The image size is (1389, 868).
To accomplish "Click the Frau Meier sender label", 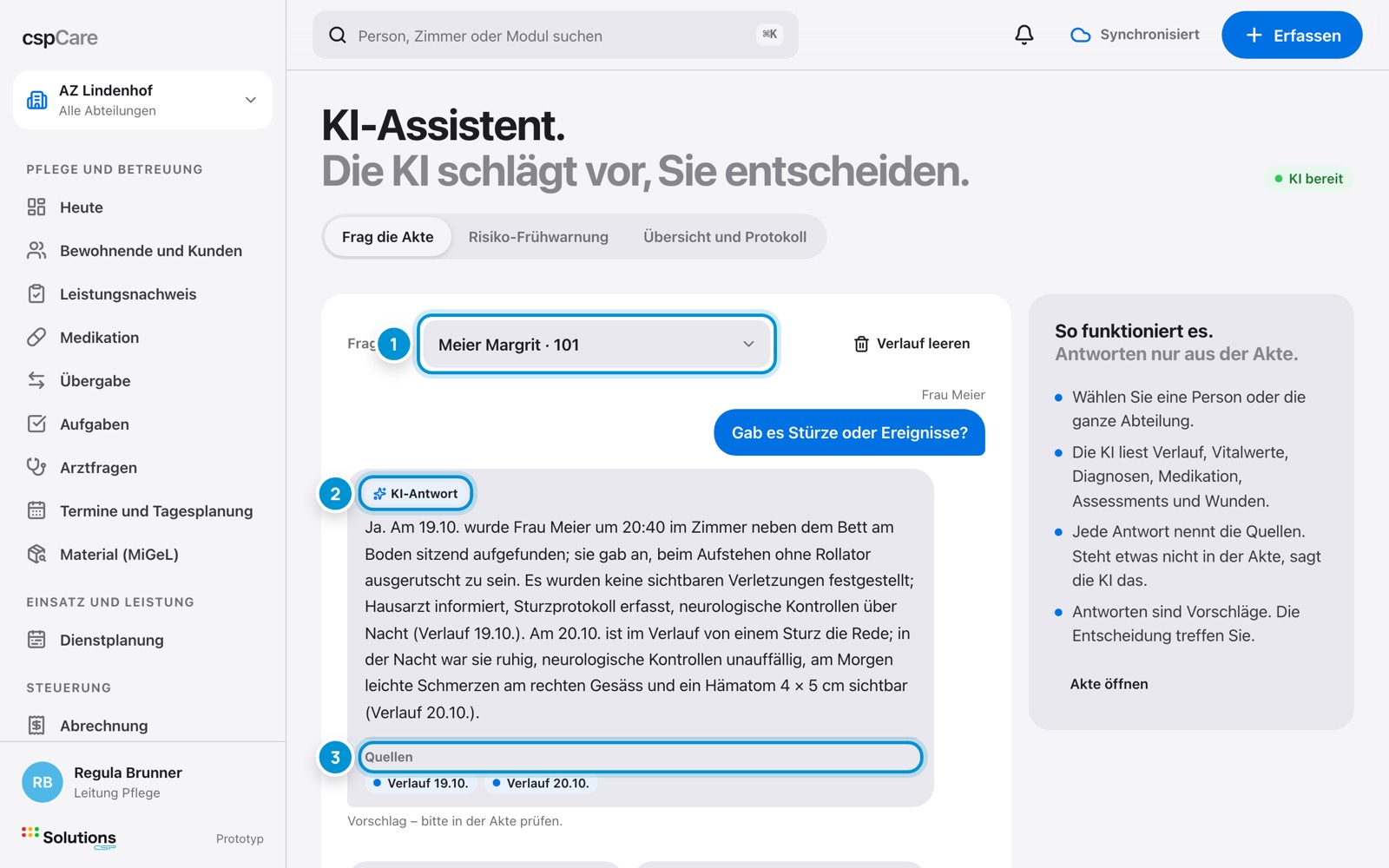I will (953, 395).
